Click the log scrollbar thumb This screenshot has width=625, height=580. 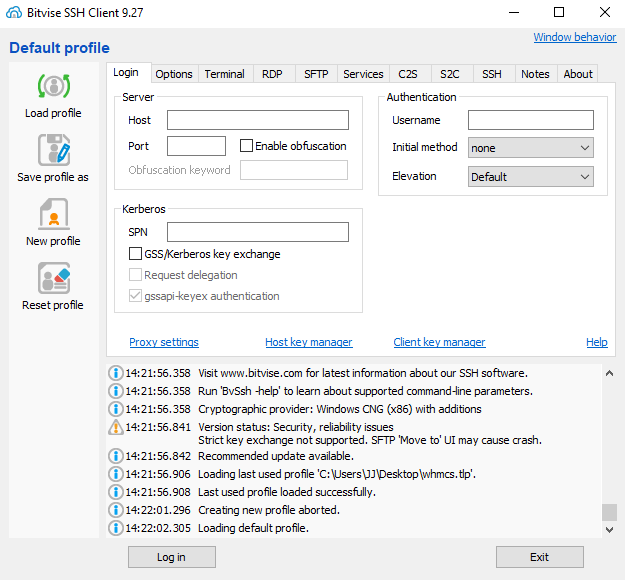point(609,512)
